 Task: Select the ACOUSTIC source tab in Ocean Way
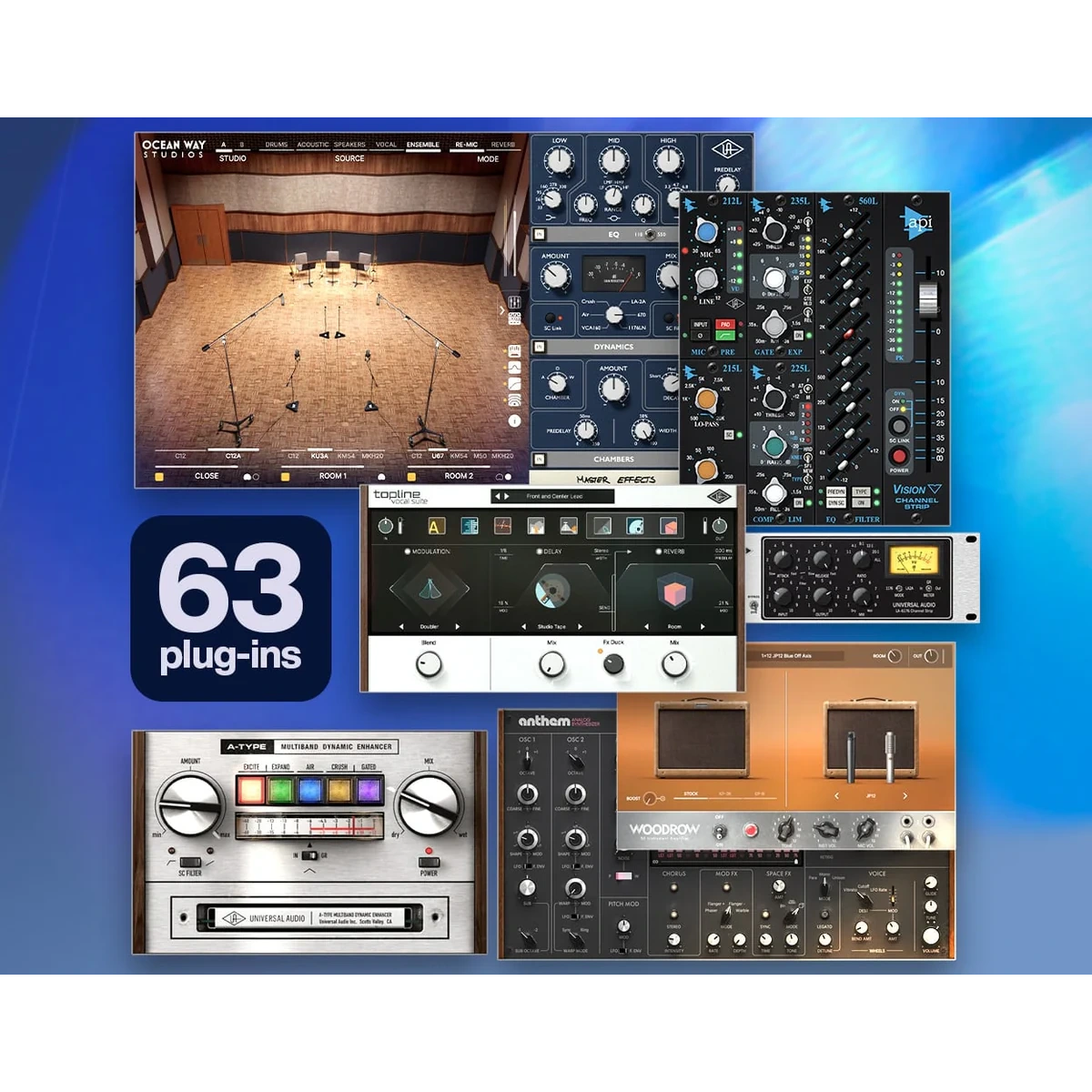tap(313, 145)
